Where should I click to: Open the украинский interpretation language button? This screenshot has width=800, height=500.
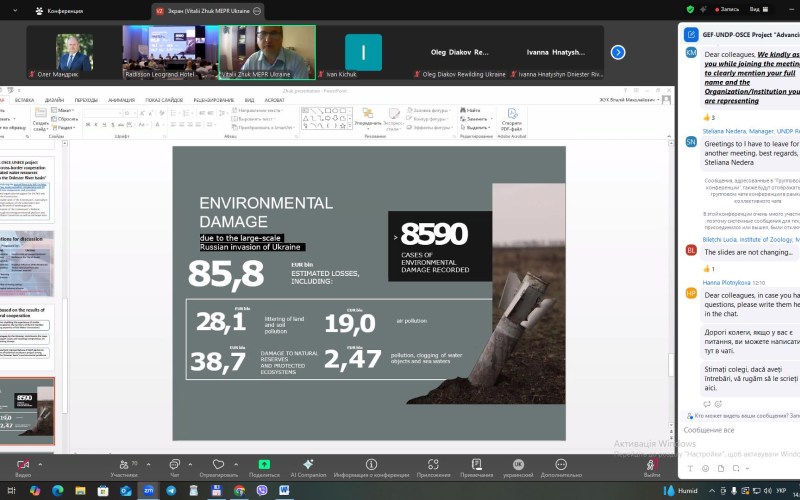518,467
